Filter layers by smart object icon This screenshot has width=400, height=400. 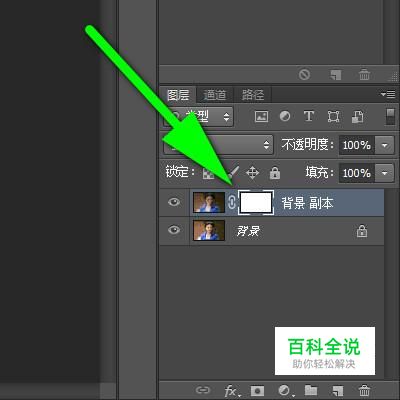pos(357,117)
